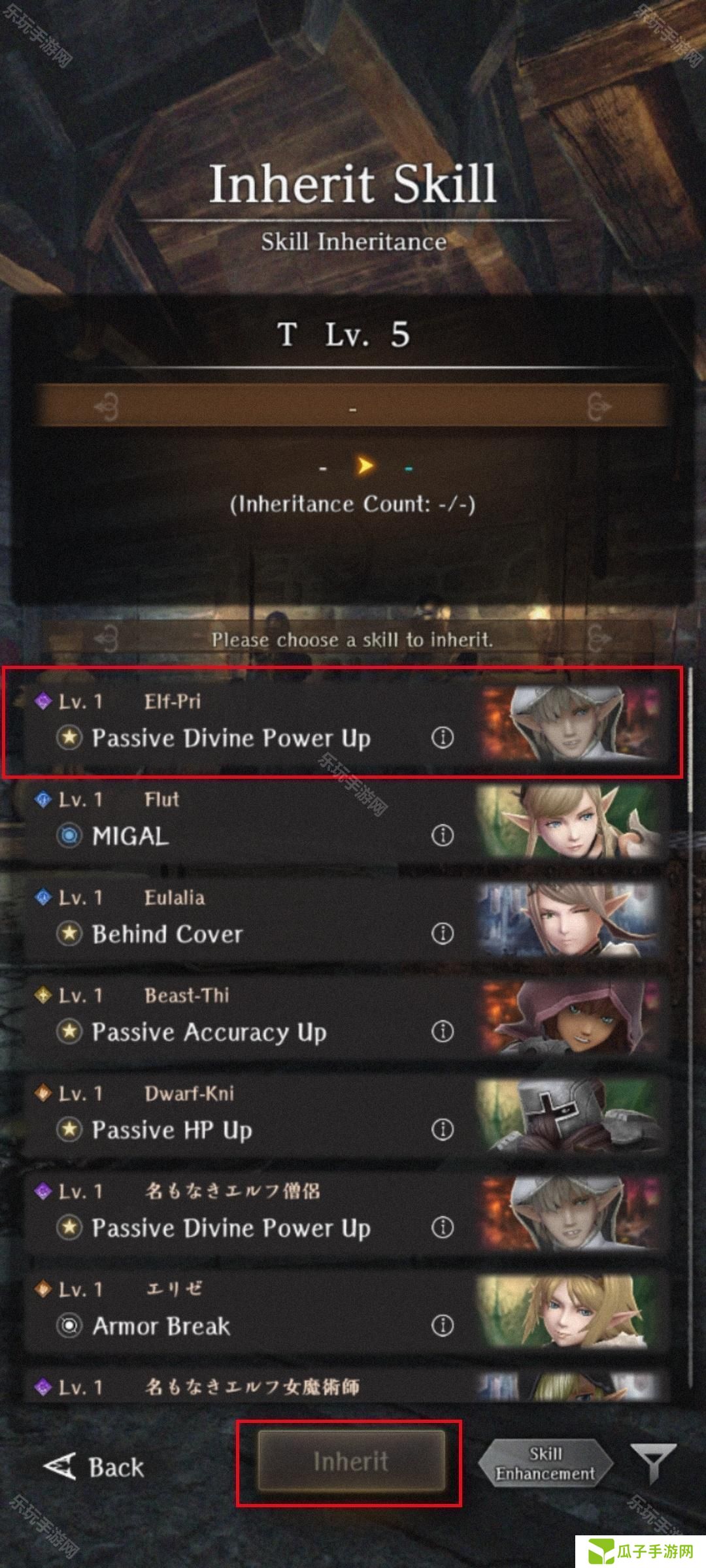Choose Dwarf-Kni Passive HP Up entry
The height and width of the screenshot is (1568, 706).
(x=346, y=1114)
